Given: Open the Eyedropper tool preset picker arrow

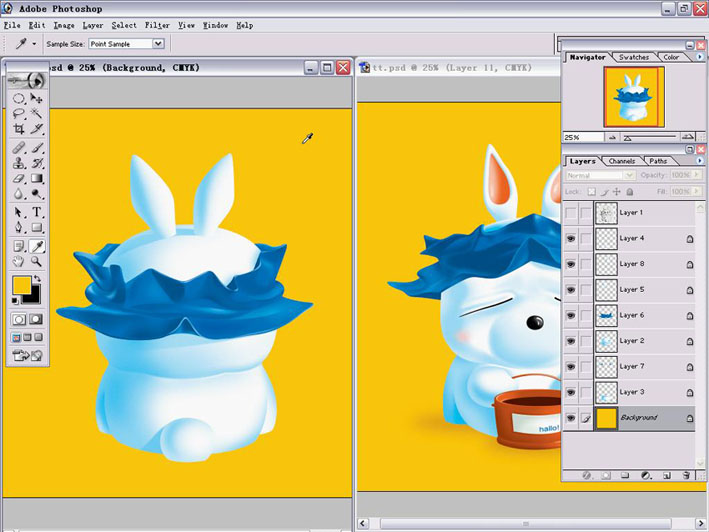Looking at the screenshot, I should coord(34,44).
